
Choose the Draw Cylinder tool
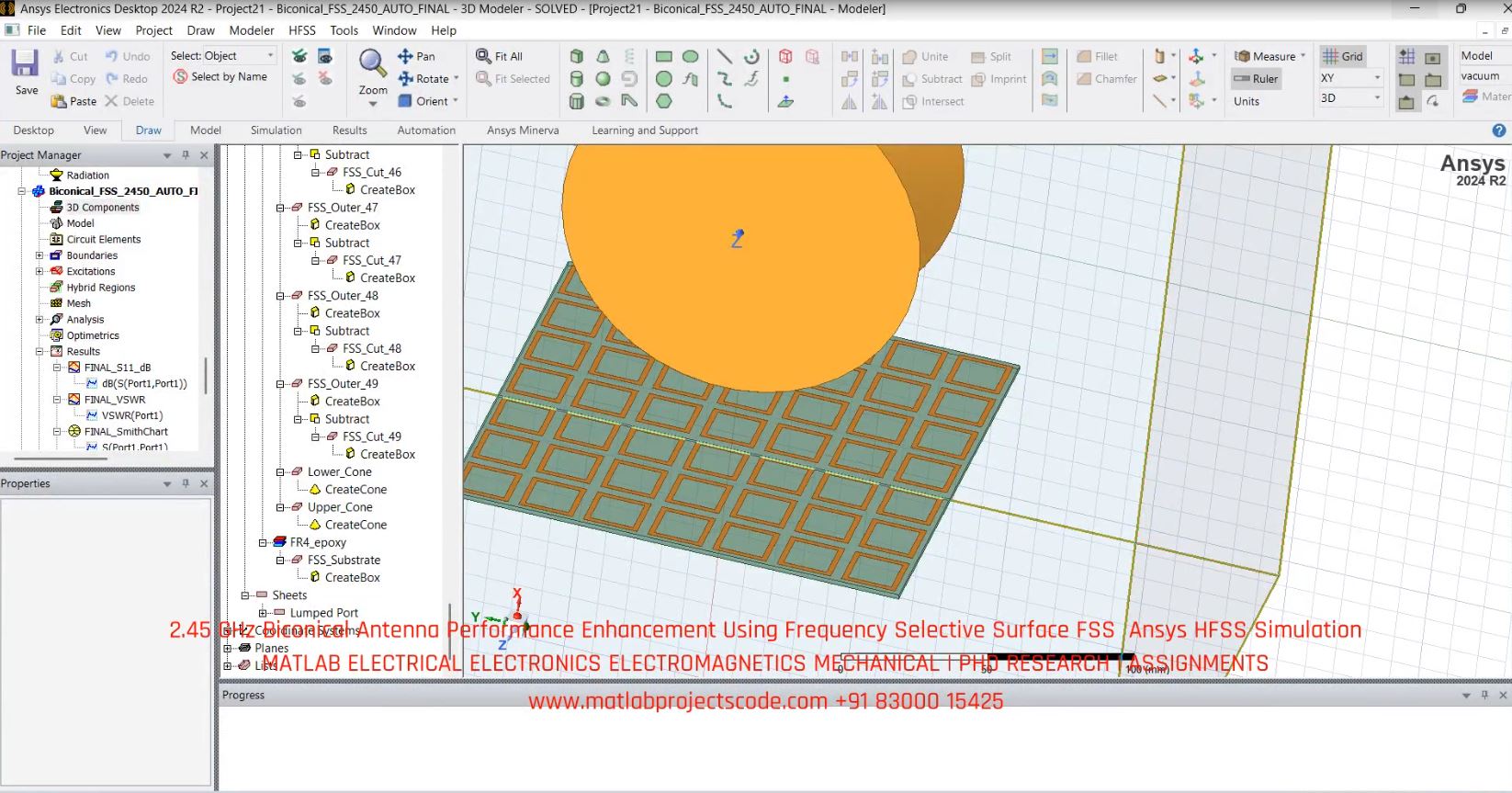(576, 79)
